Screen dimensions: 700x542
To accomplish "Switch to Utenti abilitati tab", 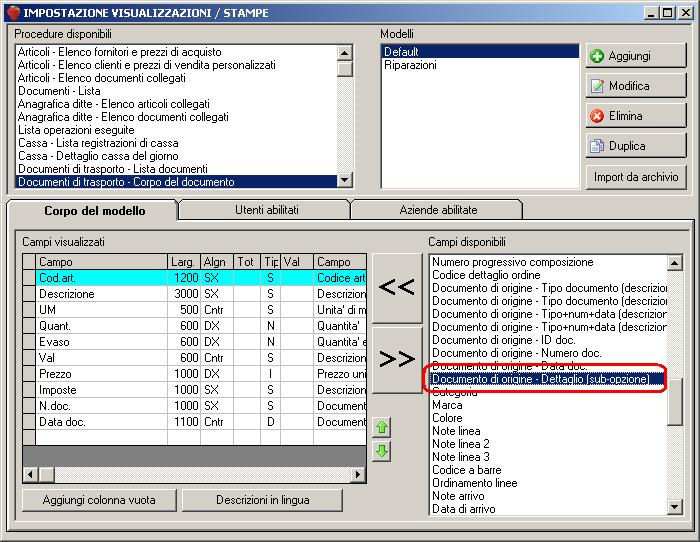I will (x=267, y=210).
